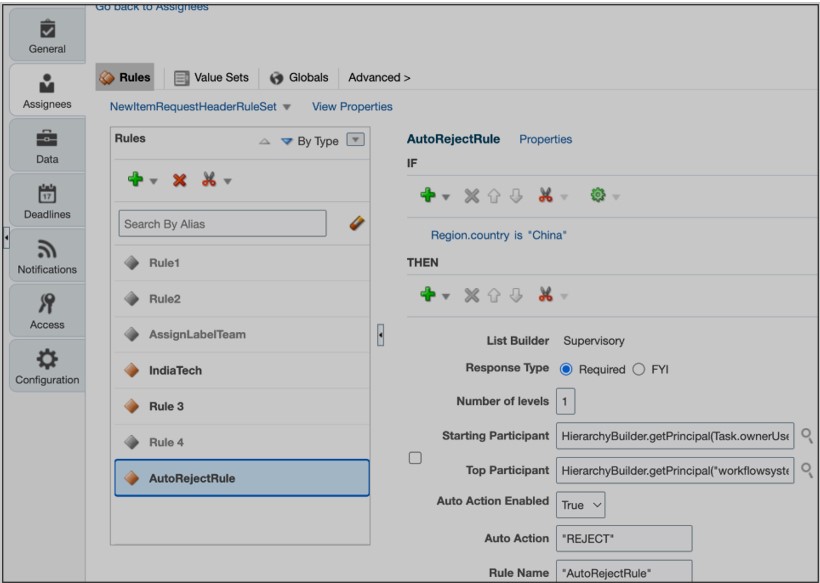Click the Go back to Assignees link
The width and height of the screenshot is (820, 583).
[154, 7]
